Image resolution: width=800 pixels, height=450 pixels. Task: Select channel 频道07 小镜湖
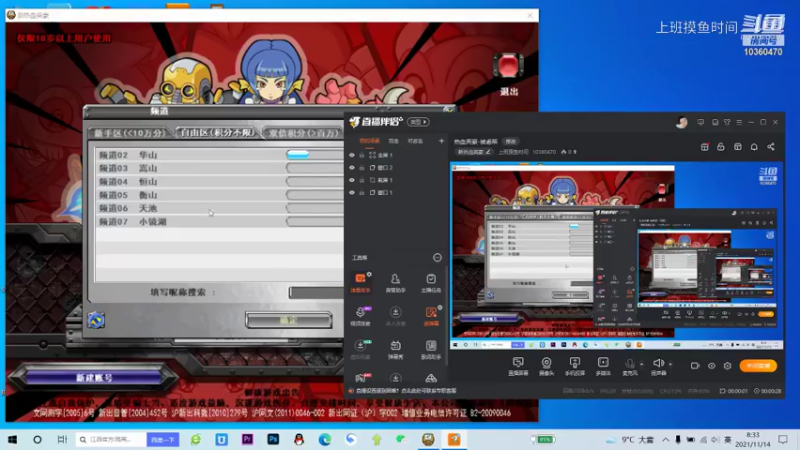tap(220, 221)
